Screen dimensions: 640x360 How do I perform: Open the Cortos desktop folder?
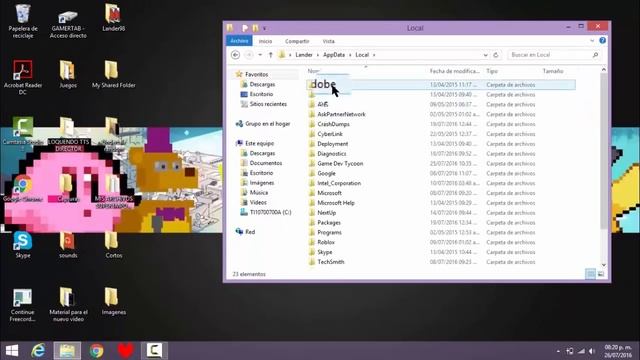click(113, 245)
